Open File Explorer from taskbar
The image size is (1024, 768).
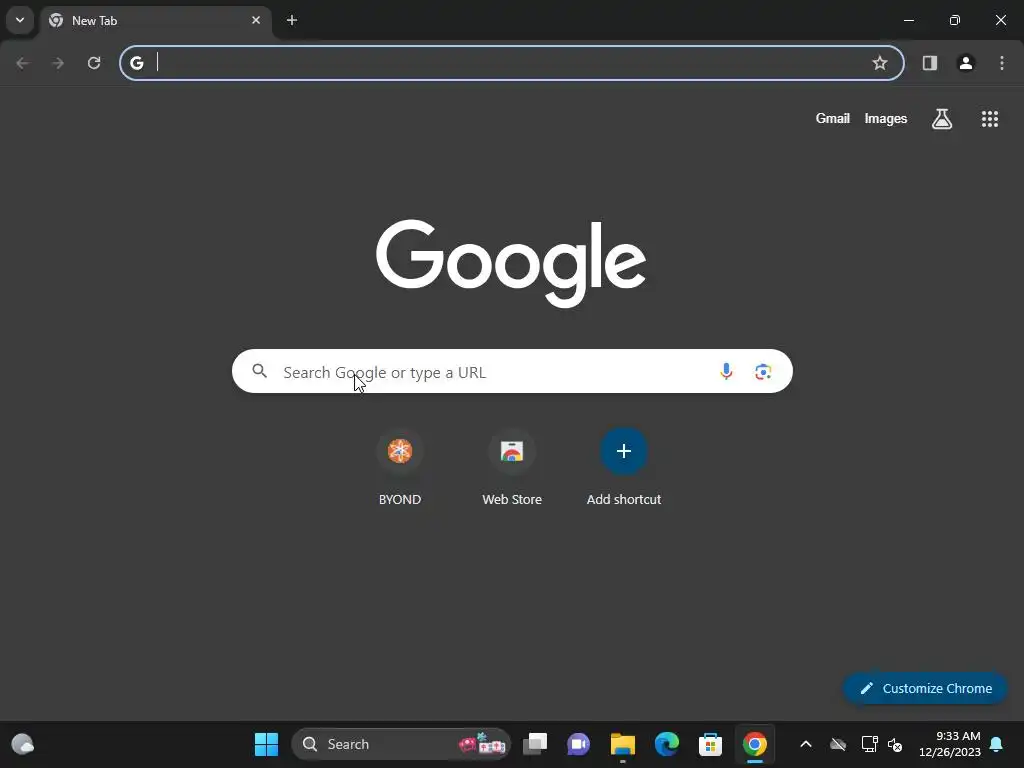pyautogui.click(x=622, y=744)
